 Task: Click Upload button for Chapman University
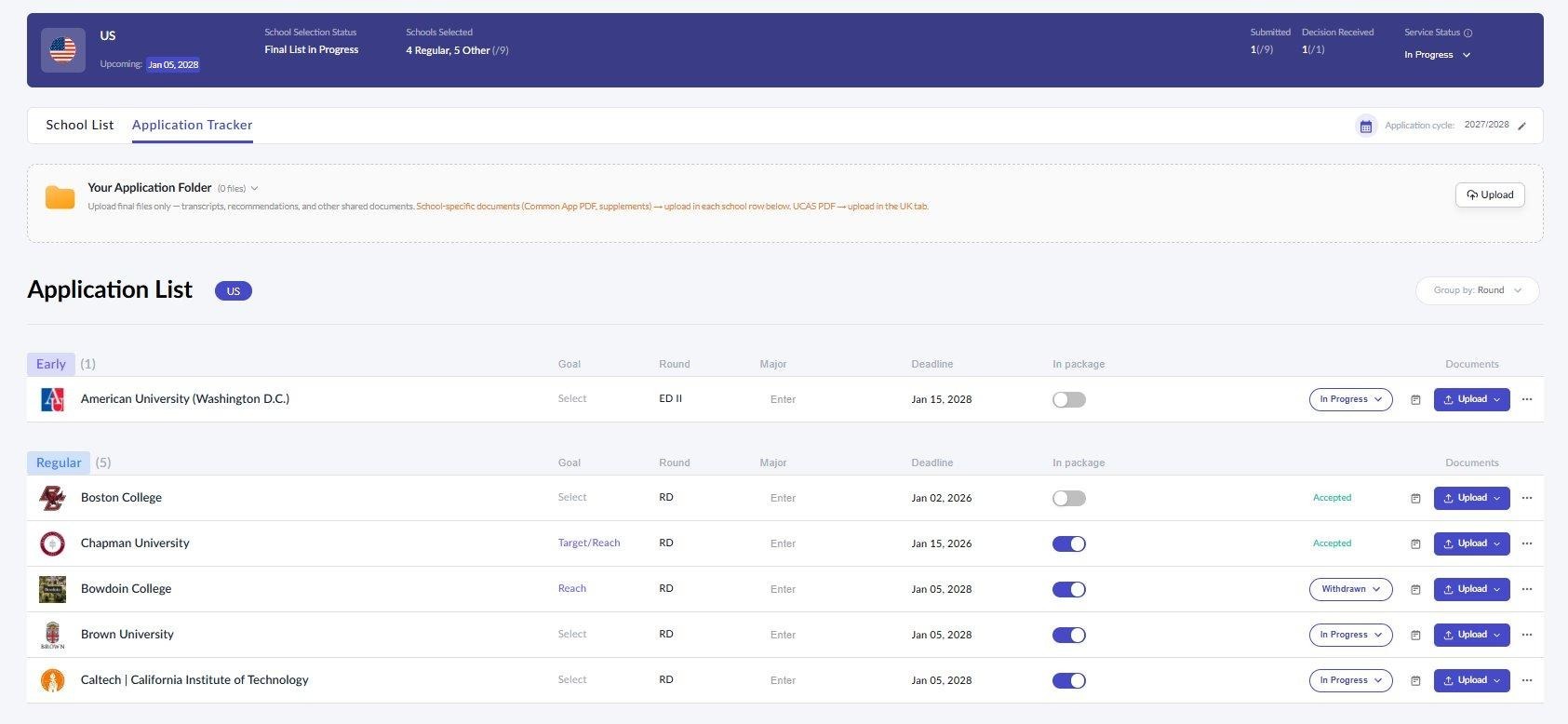(1472, 543)
